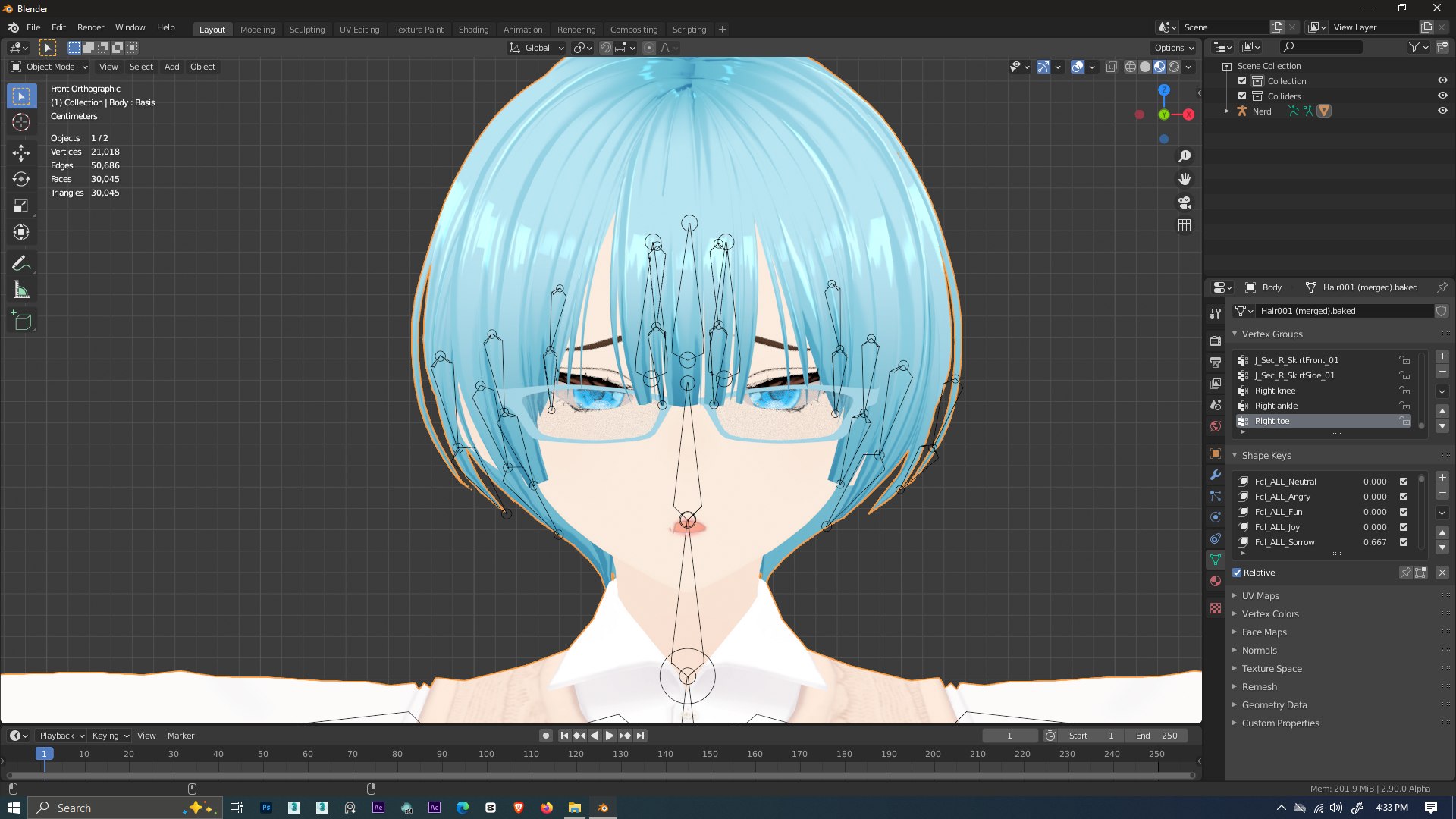Select the Measure tool
1456x819 pixels.
(21, 290)
